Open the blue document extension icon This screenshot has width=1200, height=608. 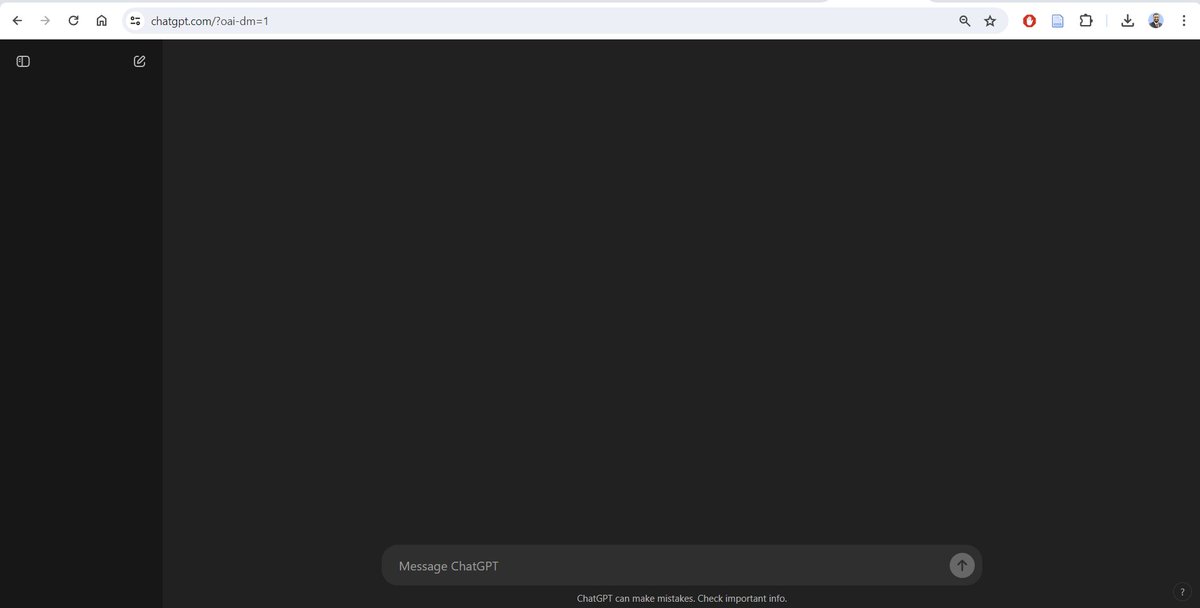(1057, 20)
